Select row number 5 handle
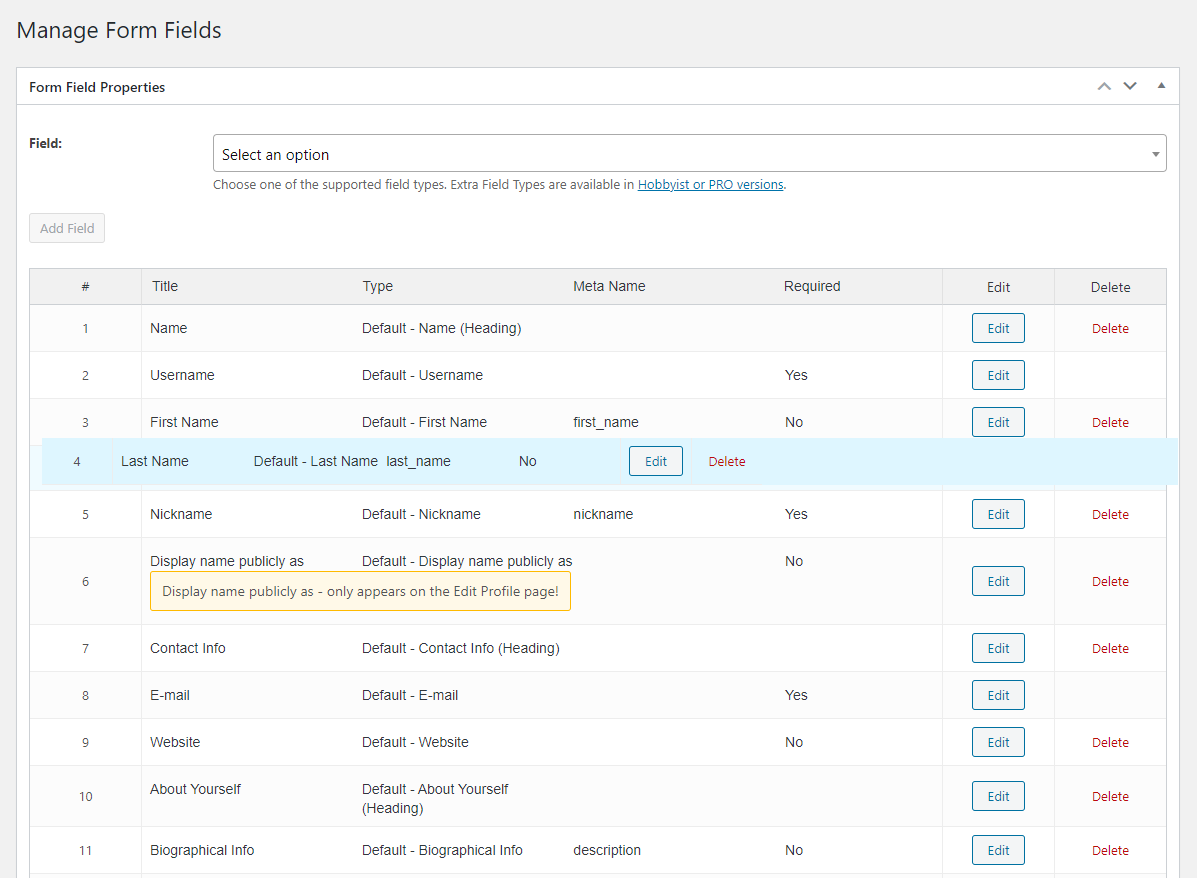Image resolution: width=1197 pixels, height=878 pixels. pos(85,514)
